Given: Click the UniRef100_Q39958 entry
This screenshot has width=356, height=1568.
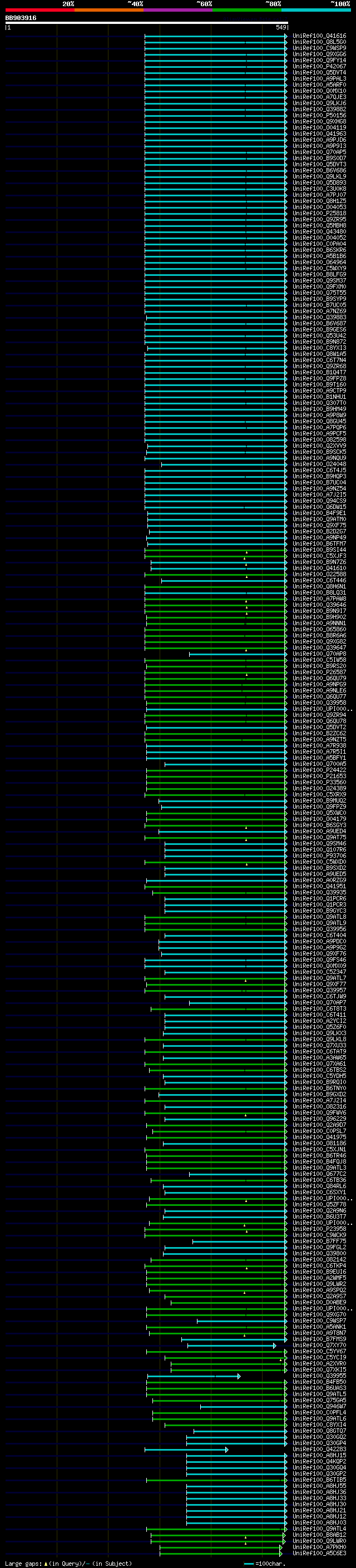Looking at the screenshot, I should [x=319, y=703].
